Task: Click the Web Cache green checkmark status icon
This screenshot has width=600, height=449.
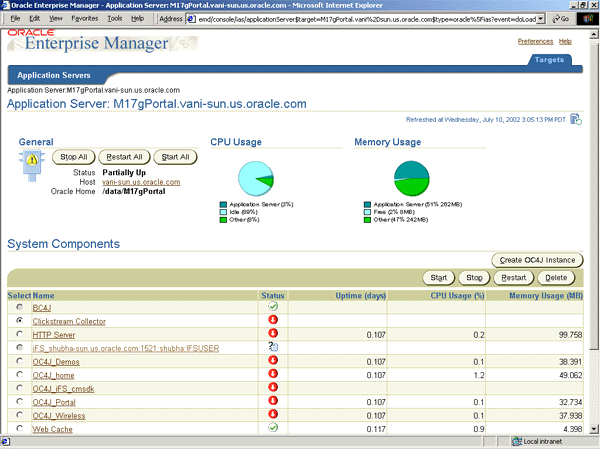Action: (273, 428)
